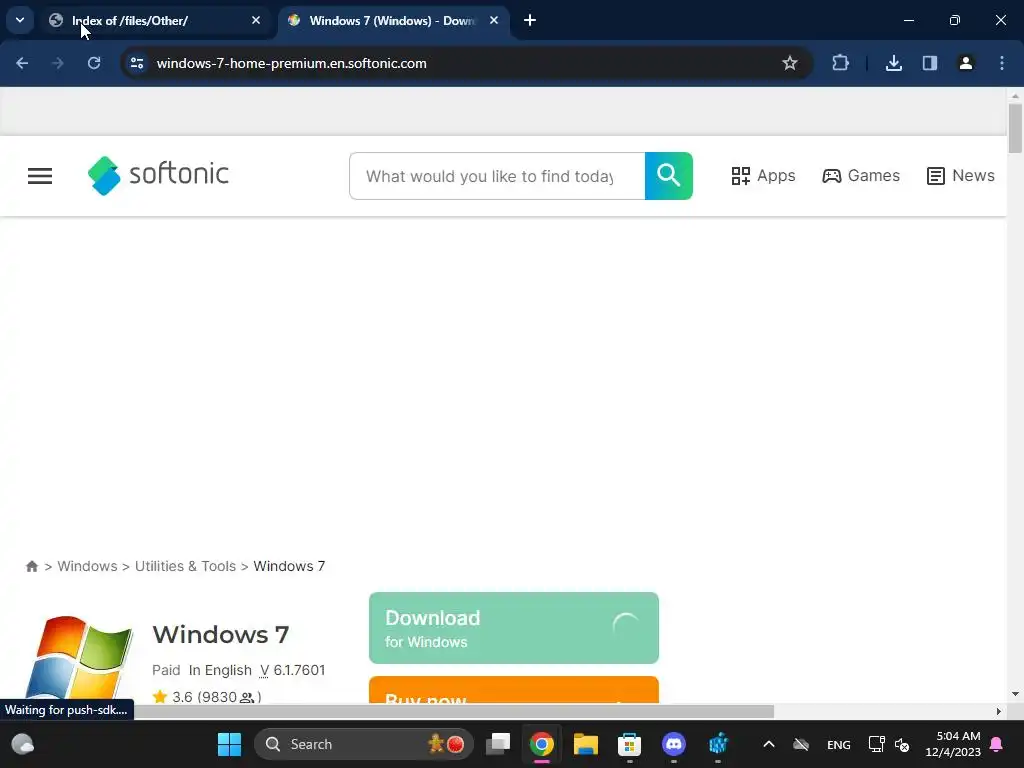
Task: Open Task View on taskbar
Action: click(x=498, y=744)
